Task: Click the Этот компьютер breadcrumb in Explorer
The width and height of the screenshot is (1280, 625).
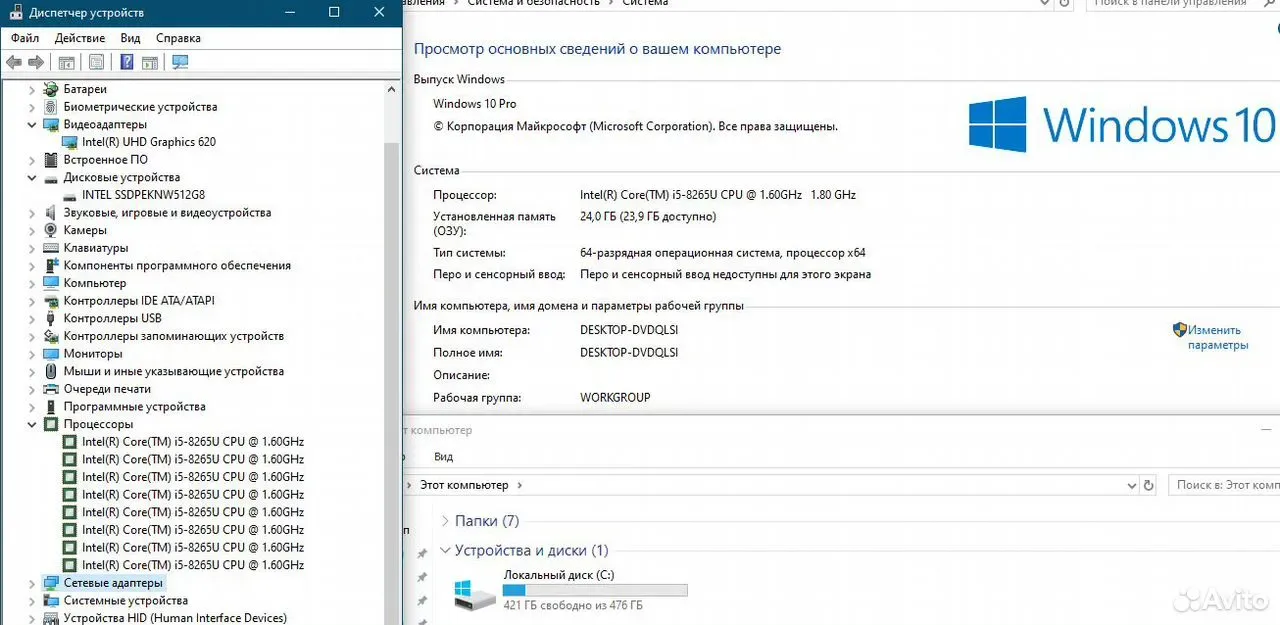Action: (464, 485)
